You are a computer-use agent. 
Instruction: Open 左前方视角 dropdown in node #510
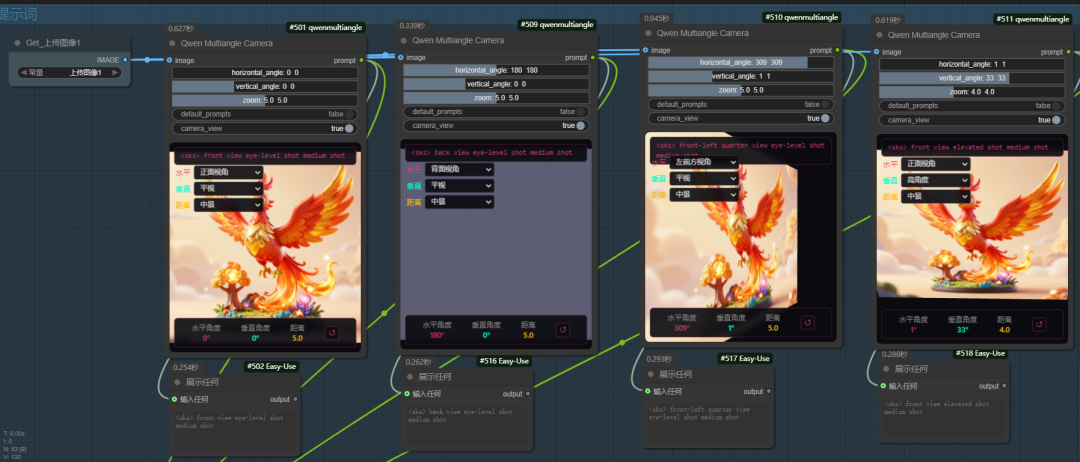[x=705, y=162]
